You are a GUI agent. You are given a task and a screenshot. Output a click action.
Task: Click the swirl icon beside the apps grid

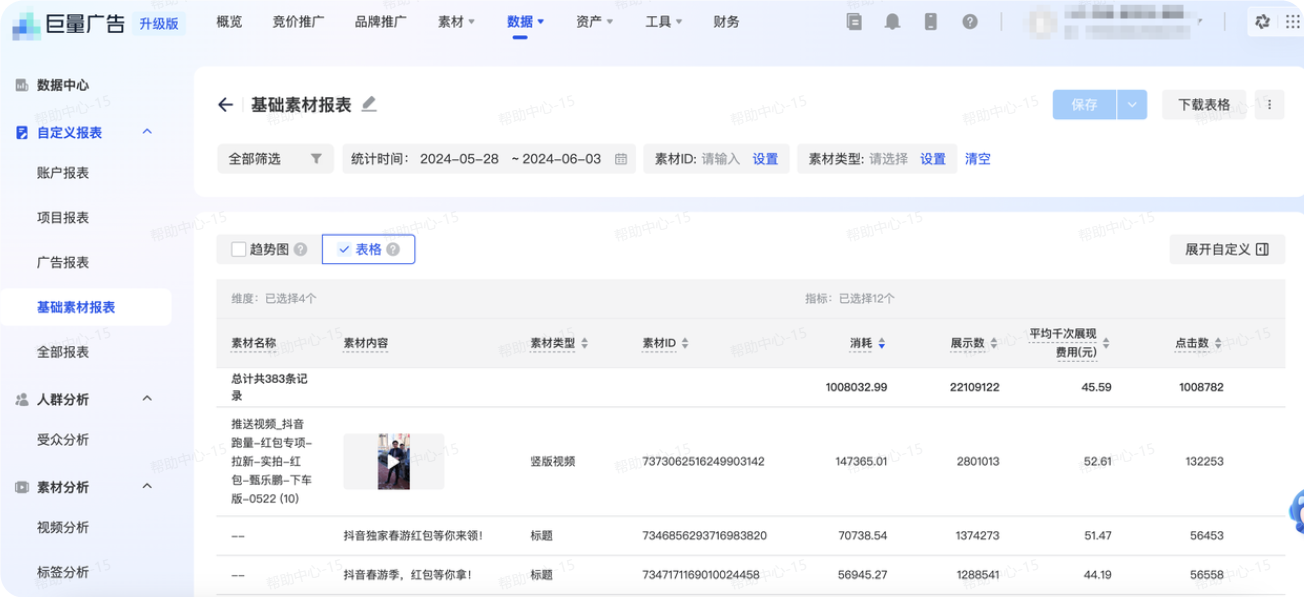click(1263, 22)
